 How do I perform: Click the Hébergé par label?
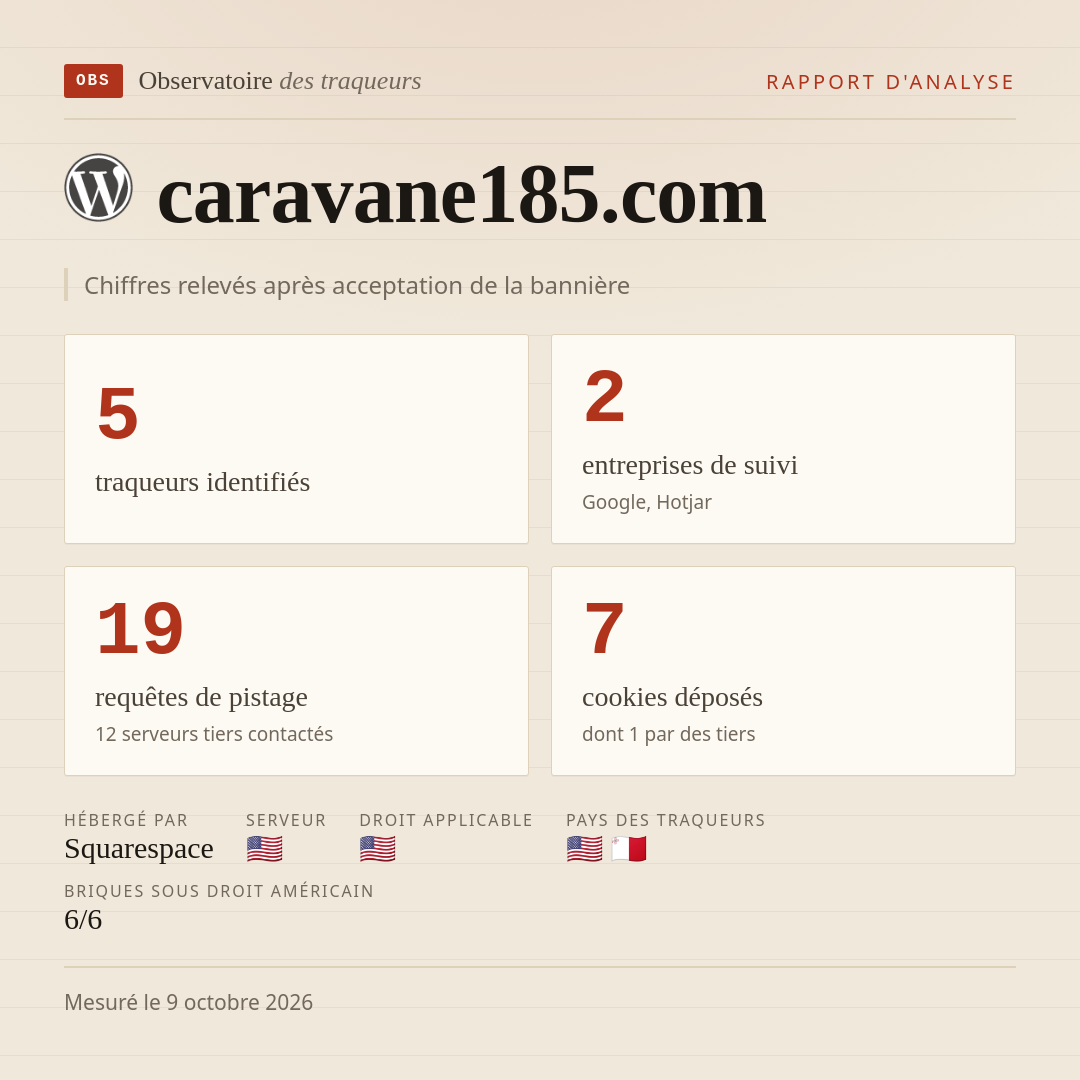point(126,820)
